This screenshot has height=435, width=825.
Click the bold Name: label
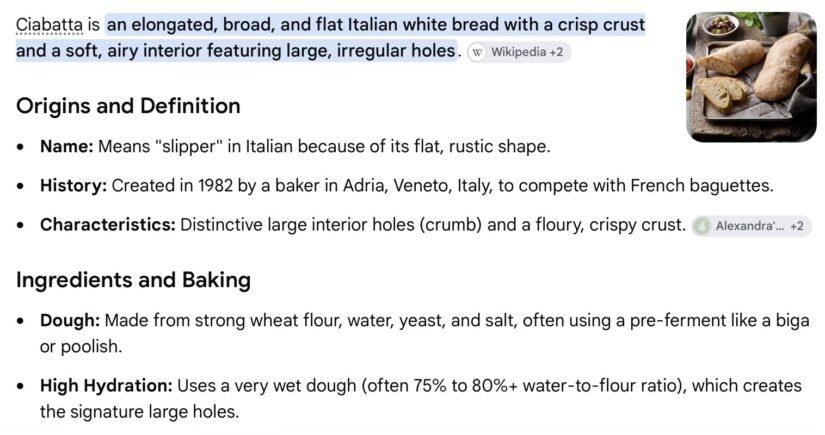tap(67, 146)
